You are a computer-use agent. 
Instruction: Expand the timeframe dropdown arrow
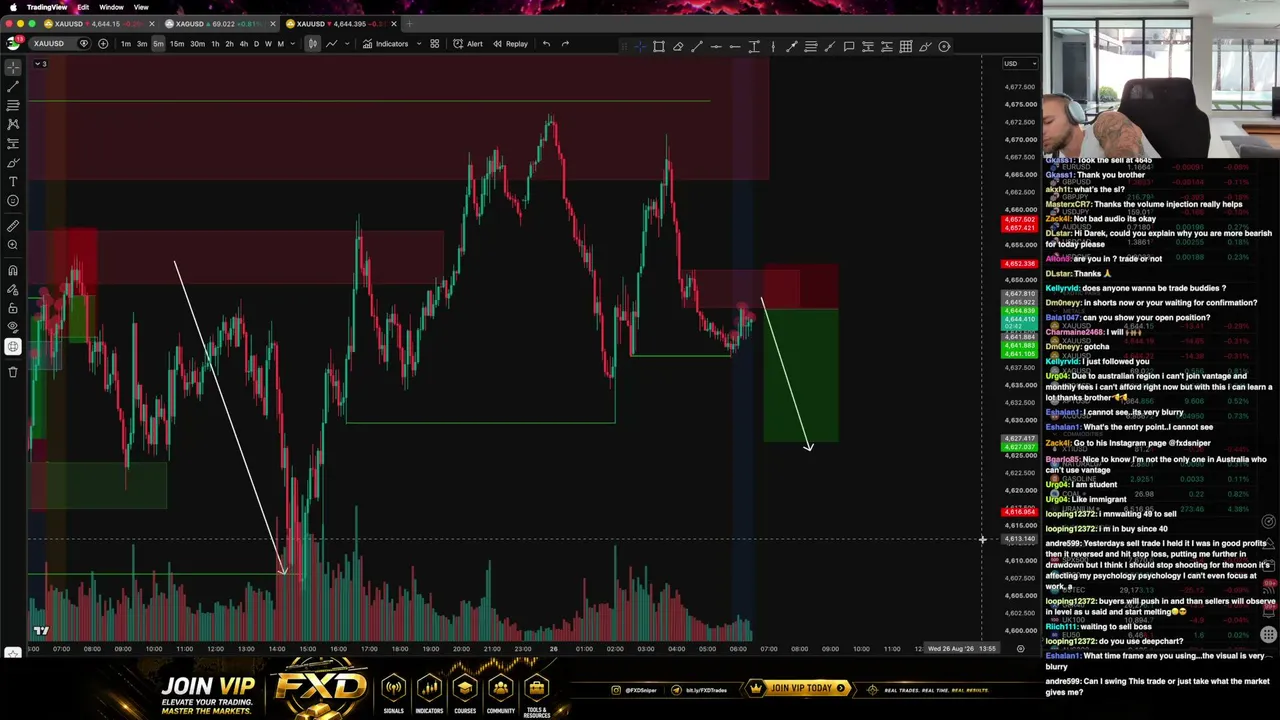(292, 44)
